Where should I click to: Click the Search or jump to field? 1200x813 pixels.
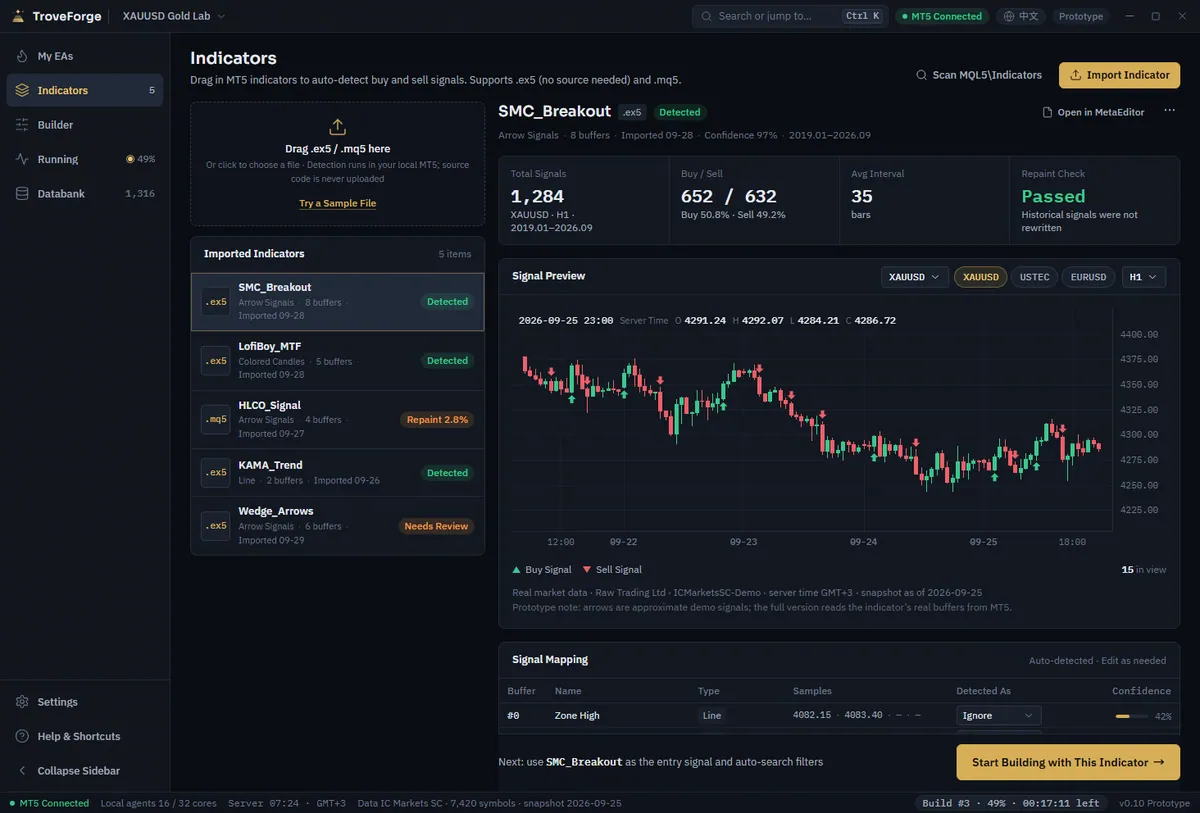tap(789, 16)
